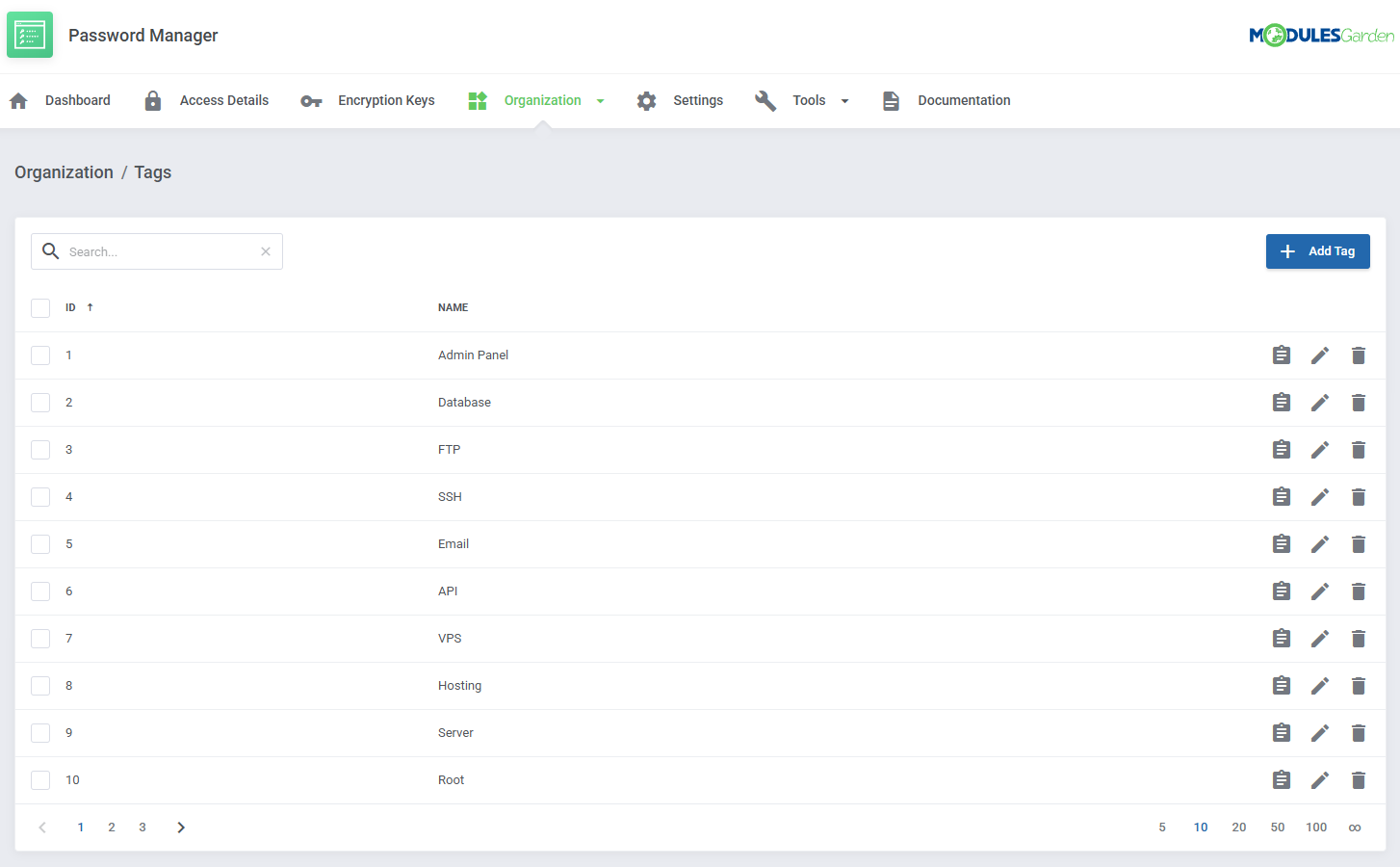Expand the Tools dropdown arrow

tap(844, 101)
